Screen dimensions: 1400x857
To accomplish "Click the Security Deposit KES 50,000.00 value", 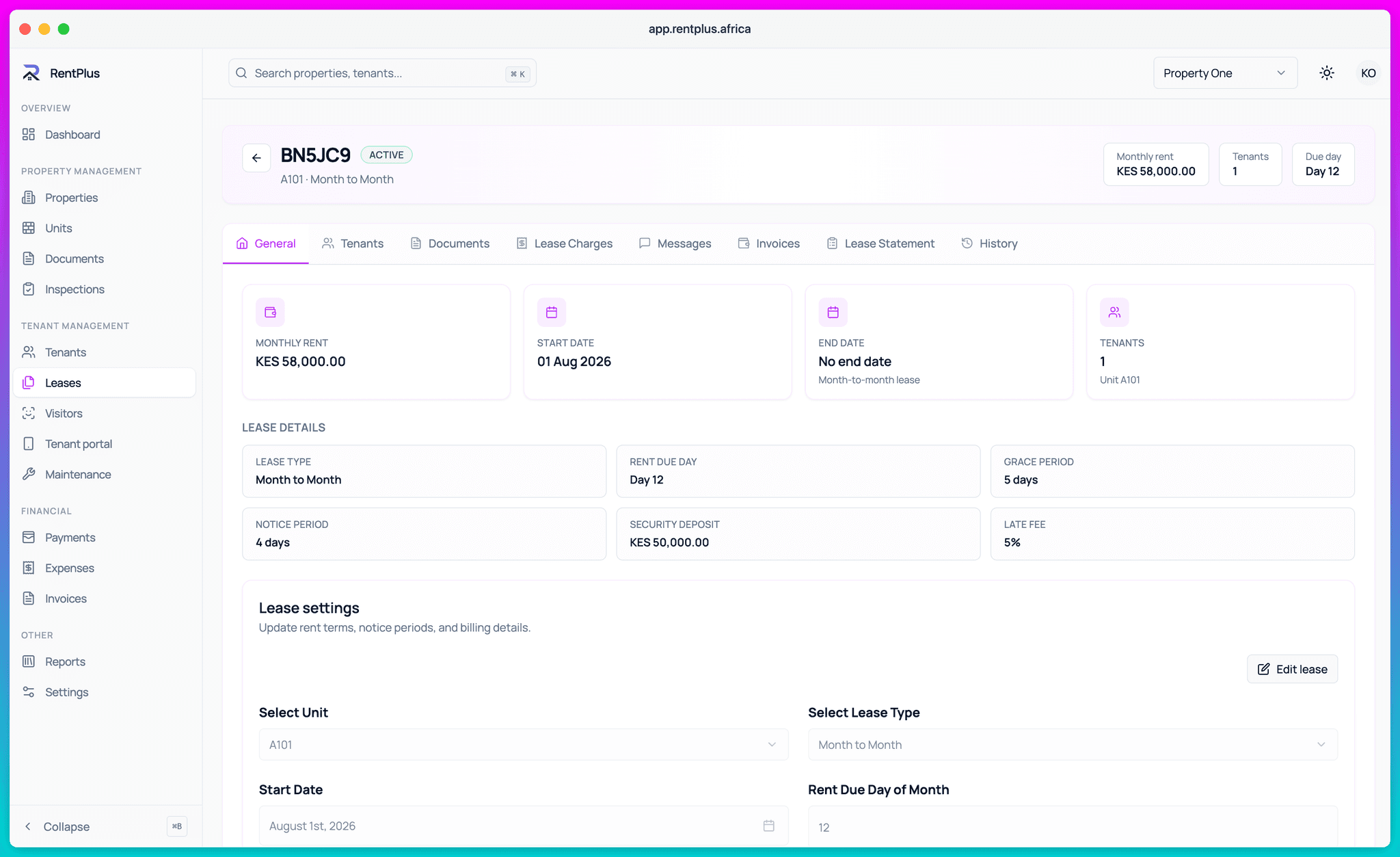I will (x=669, y=542).
